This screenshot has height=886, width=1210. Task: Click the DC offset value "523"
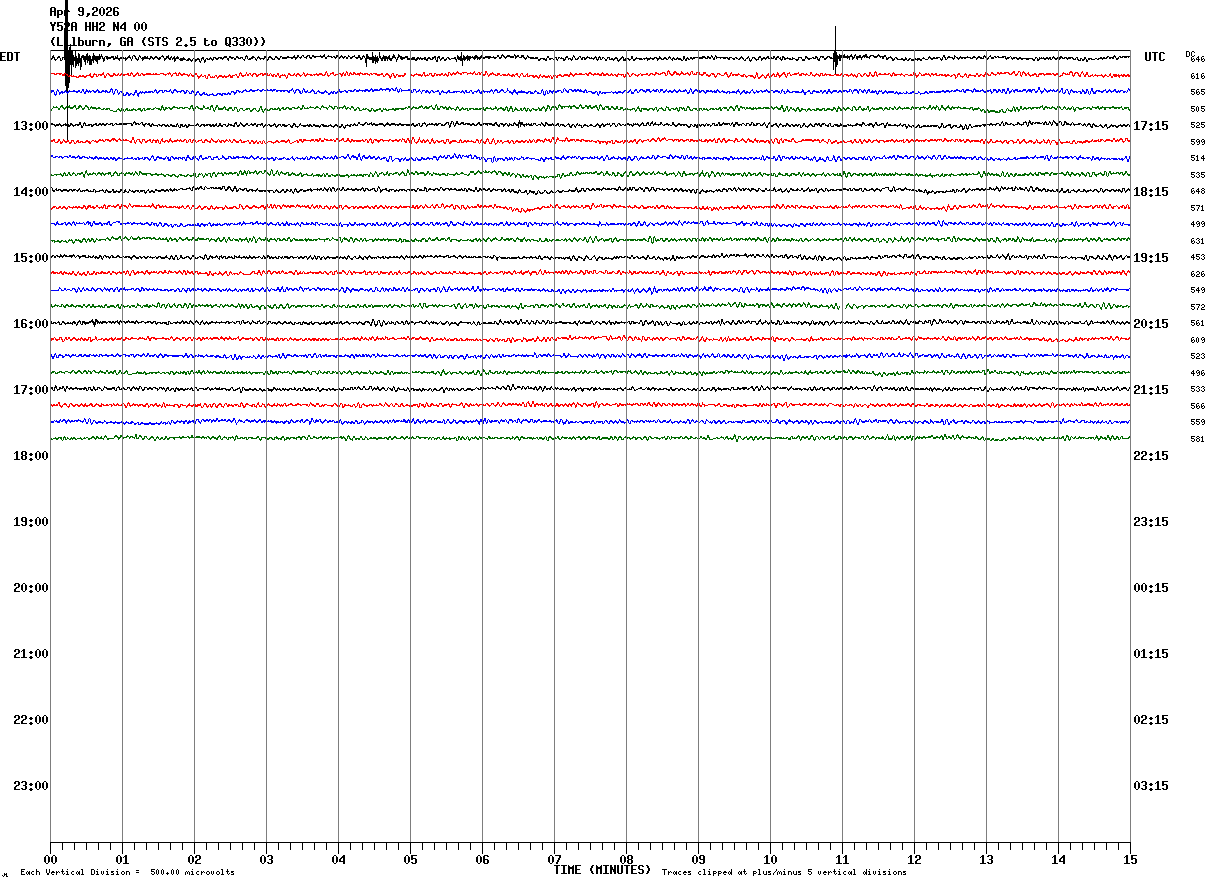tap(1197, 356)
